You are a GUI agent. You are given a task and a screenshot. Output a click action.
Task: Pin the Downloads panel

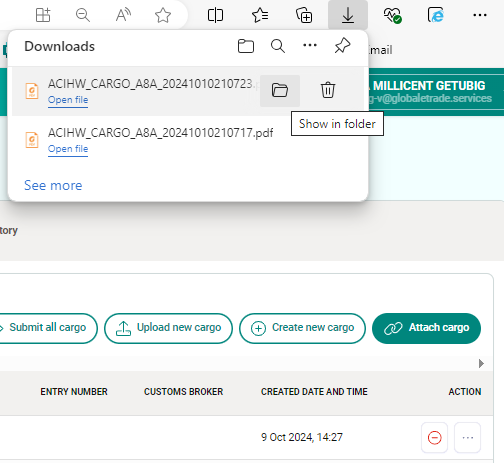click(342, 46)
